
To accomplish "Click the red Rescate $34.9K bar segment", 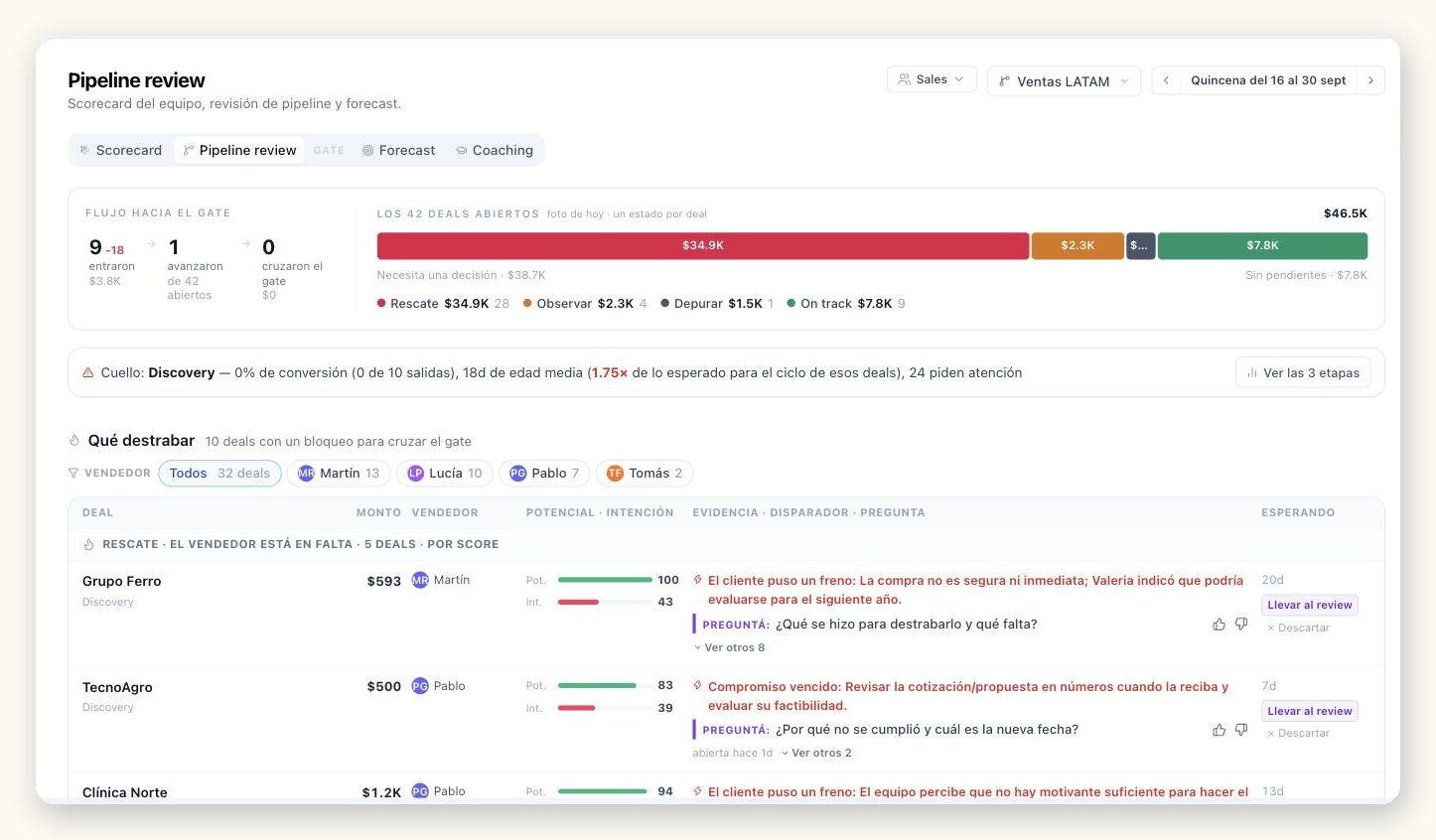I will click(x=703, y=245).
